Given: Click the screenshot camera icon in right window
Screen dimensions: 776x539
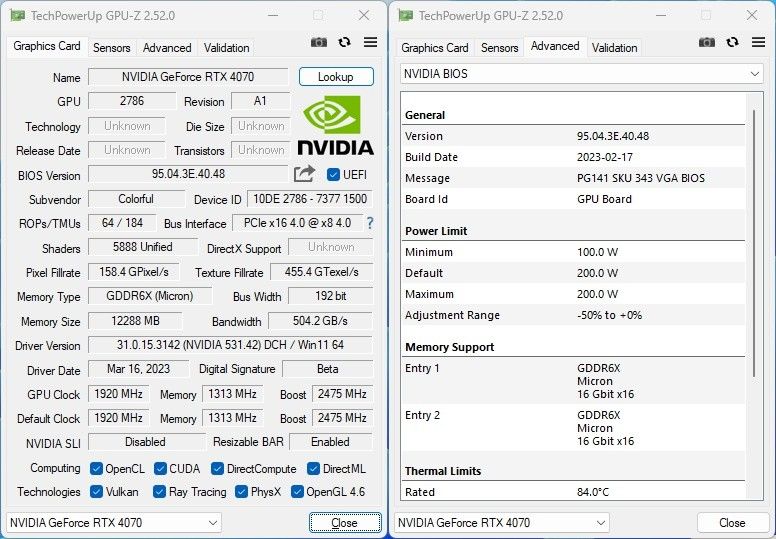Looking at the screenshot, I should 707,43.
